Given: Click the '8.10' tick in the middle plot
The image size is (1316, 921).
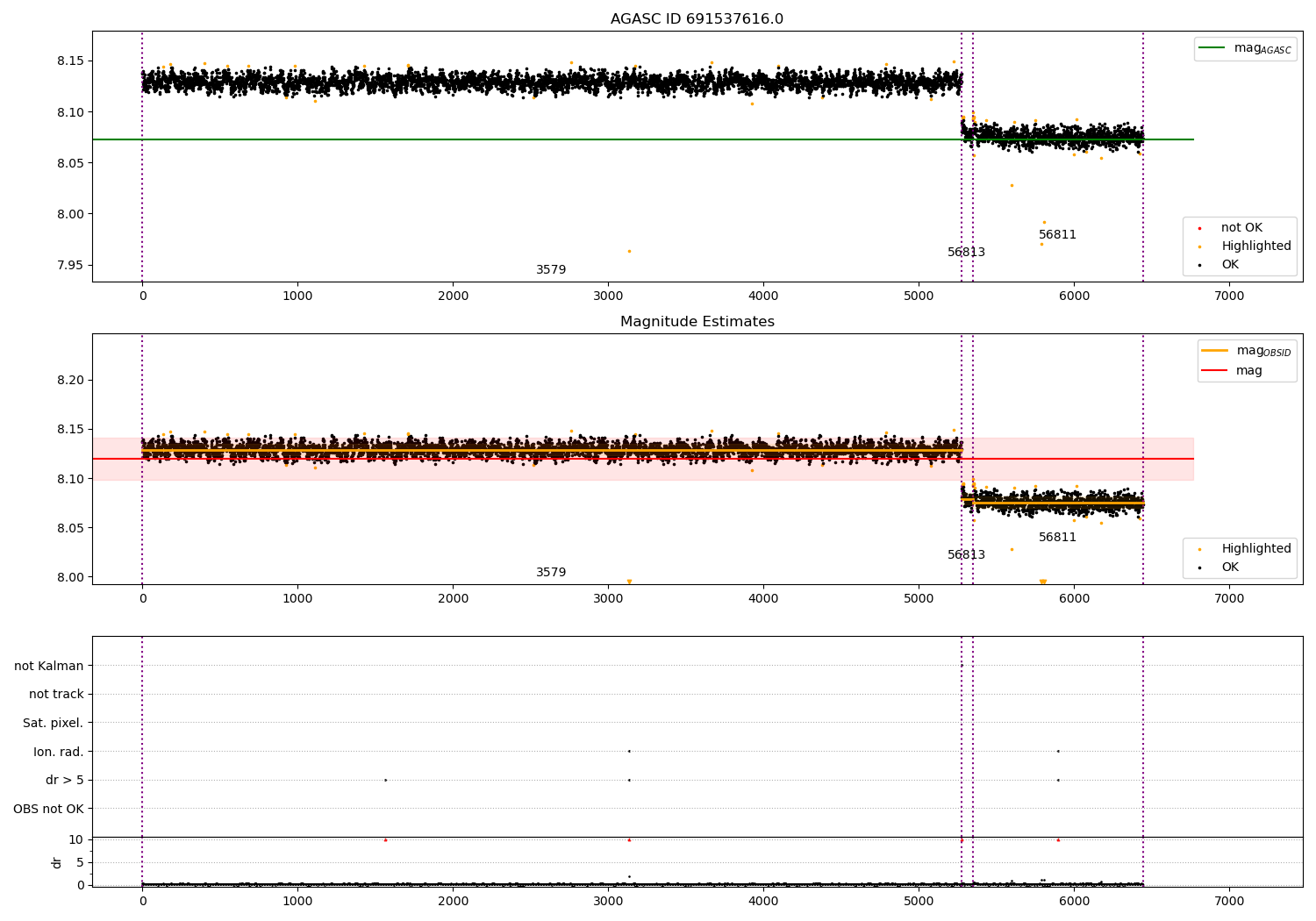Looking at the screenshot, I should tap(70, 479).
